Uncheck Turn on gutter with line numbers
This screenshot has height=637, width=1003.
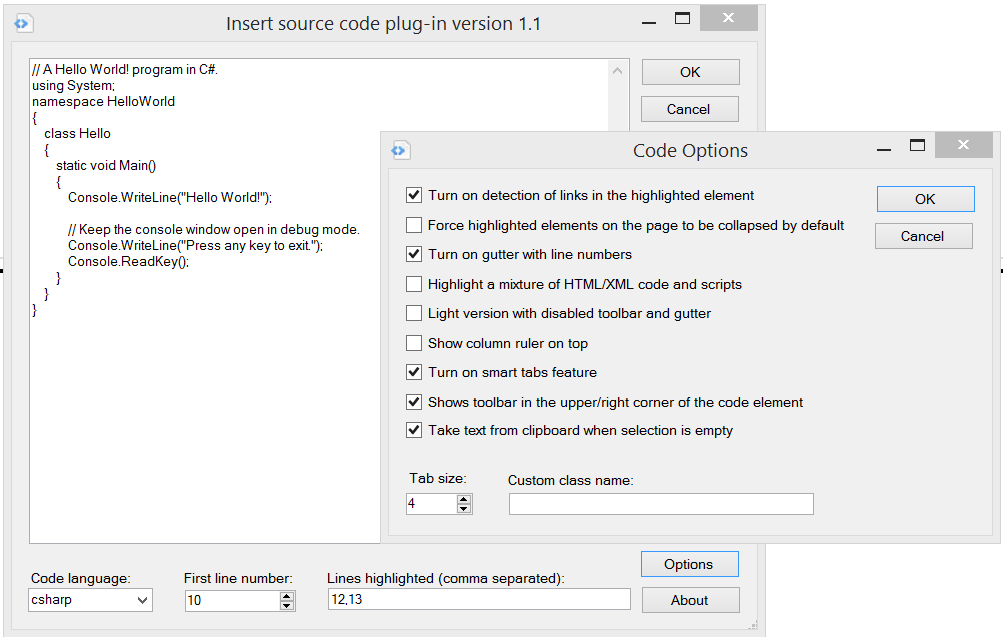tap(414, 254)
